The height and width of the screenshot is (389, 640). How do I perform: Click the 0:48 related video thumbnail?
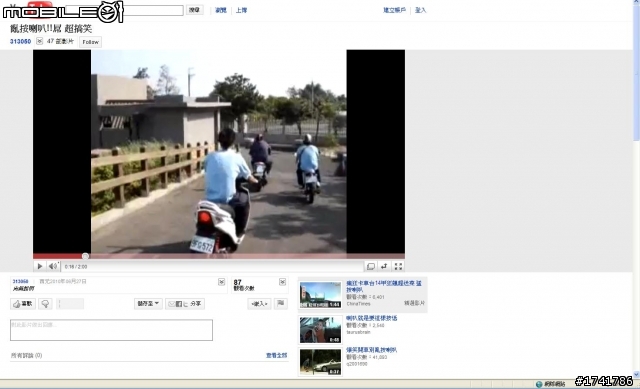coord(320,330)
